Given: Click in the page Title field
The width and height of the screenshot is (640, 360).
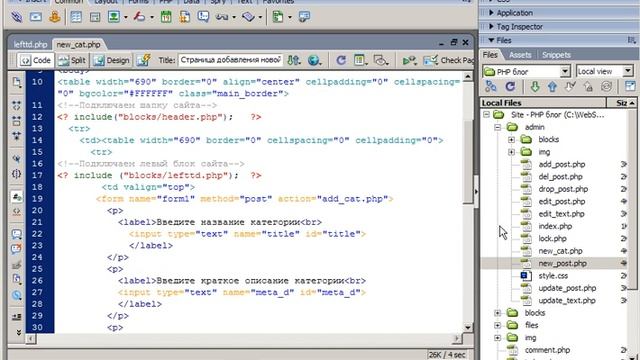Looking at the screenshot, I should point(231,60).
